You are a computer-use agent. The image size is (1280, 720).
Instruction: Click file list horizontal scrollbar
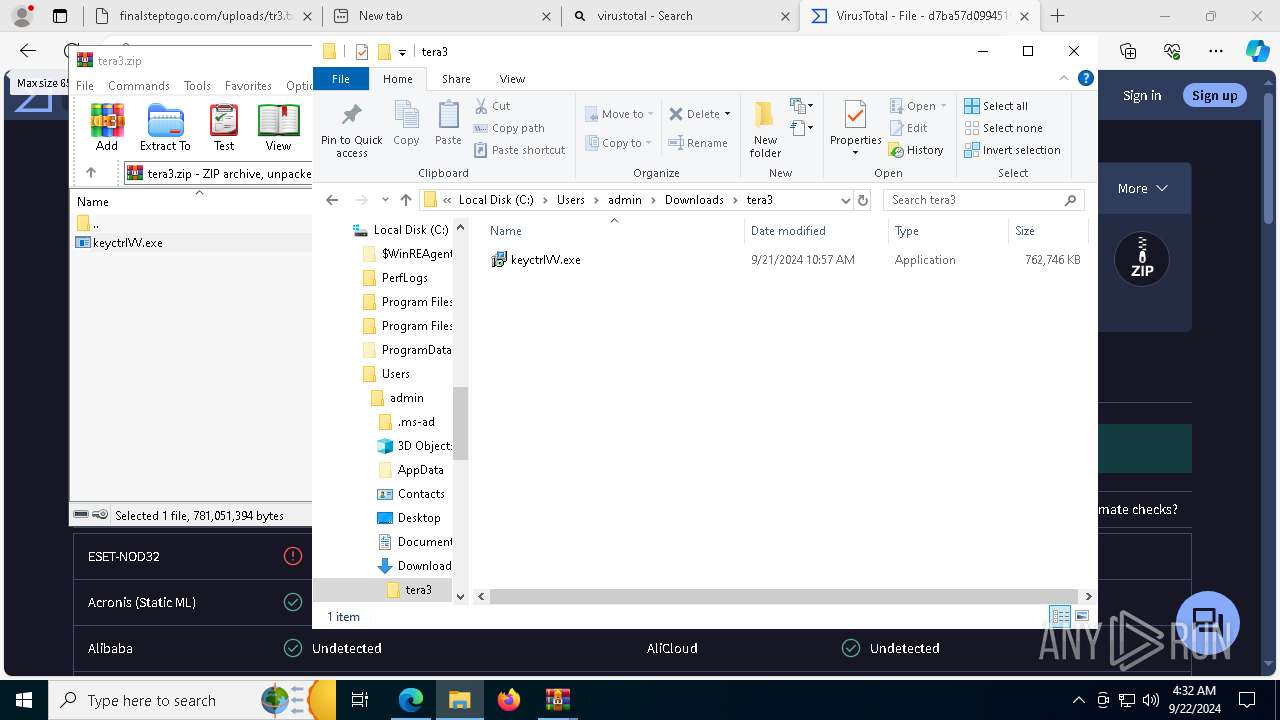tap(784, 596)
